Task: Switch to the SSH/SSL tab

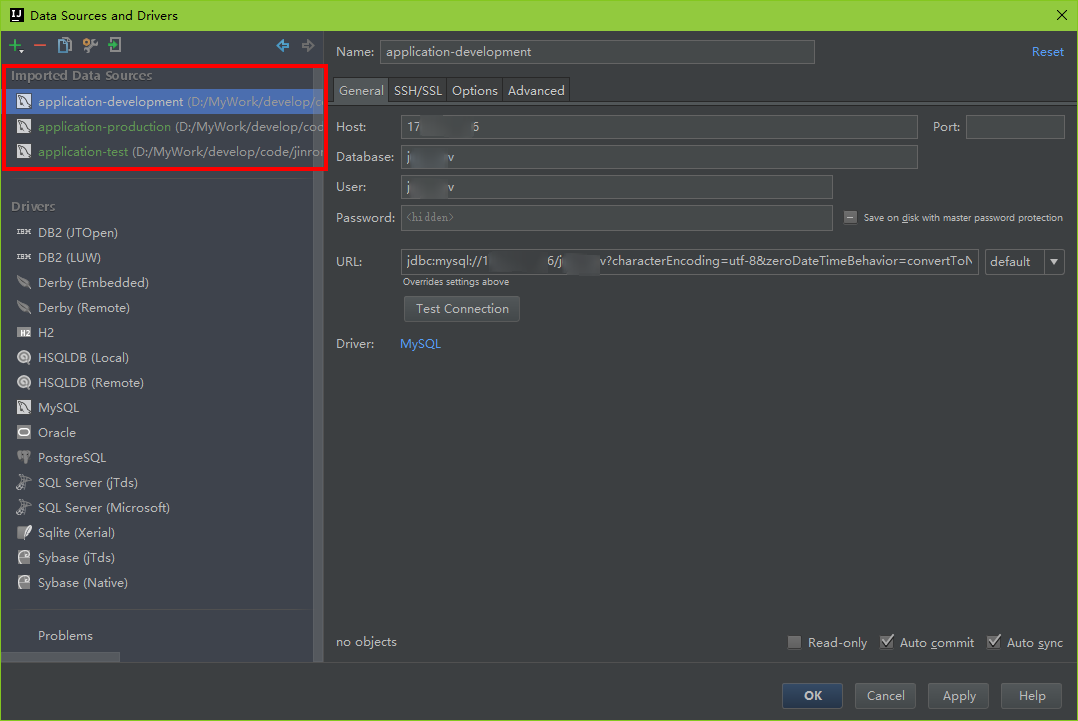Action: pyautogui.click(x=417, y=90)
